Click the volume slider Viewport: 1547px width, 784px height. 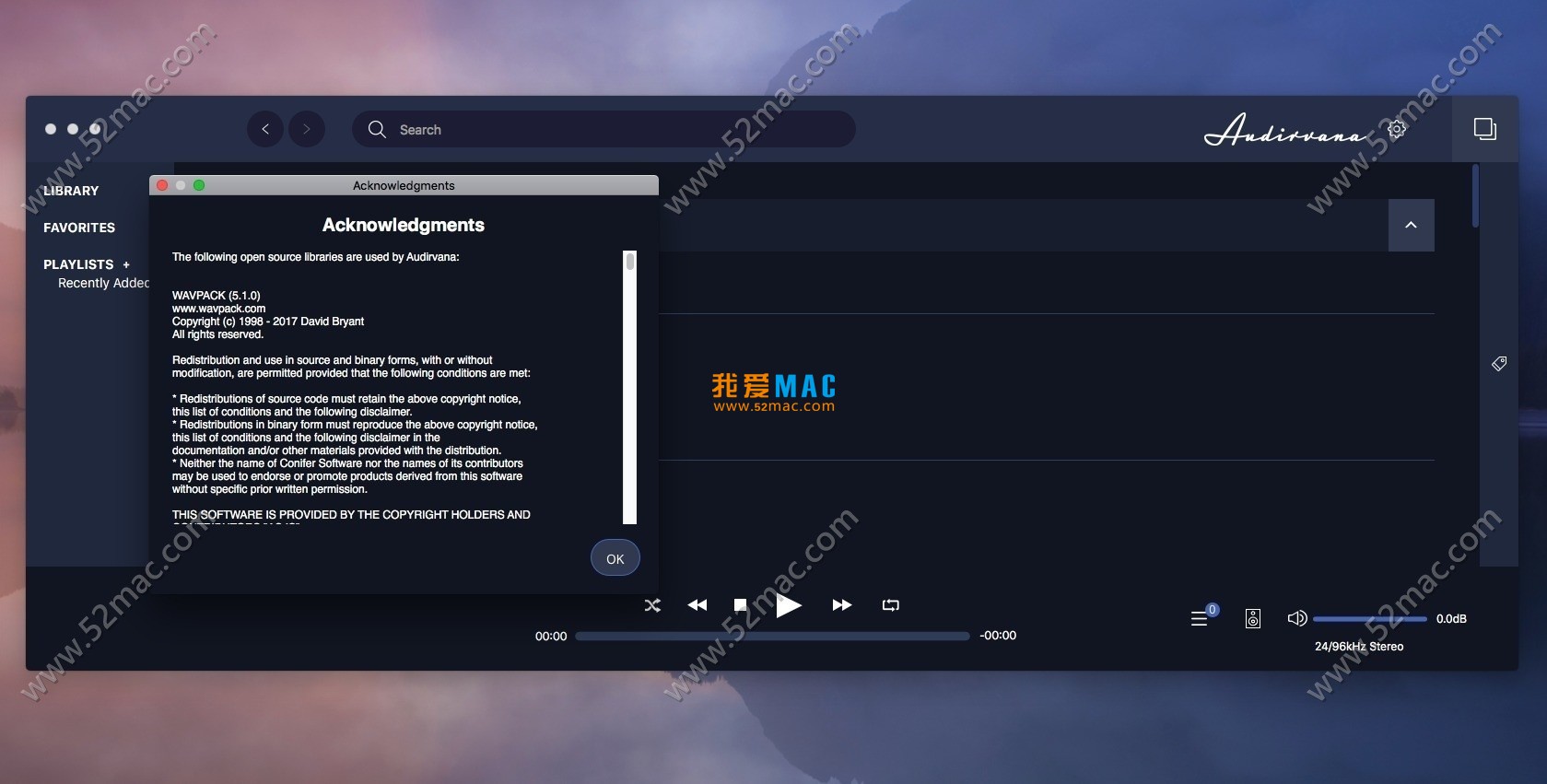tap(1370, 619)
